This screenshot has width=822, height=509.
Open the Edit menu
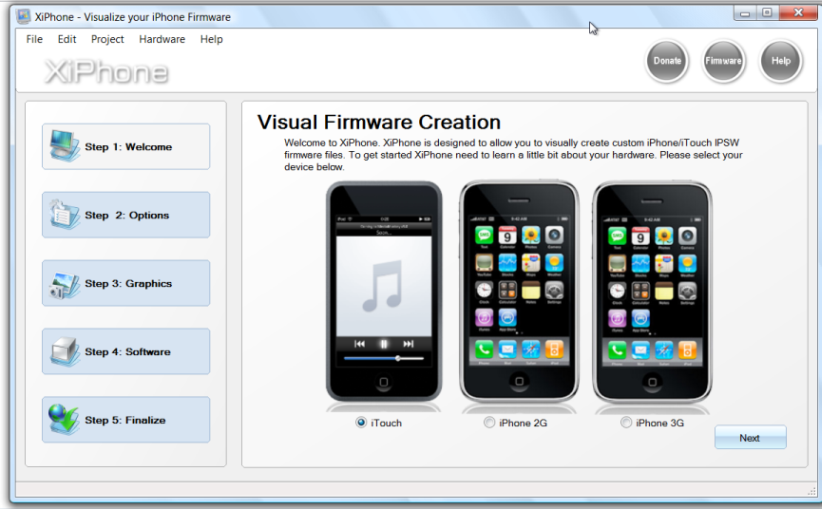67,39
